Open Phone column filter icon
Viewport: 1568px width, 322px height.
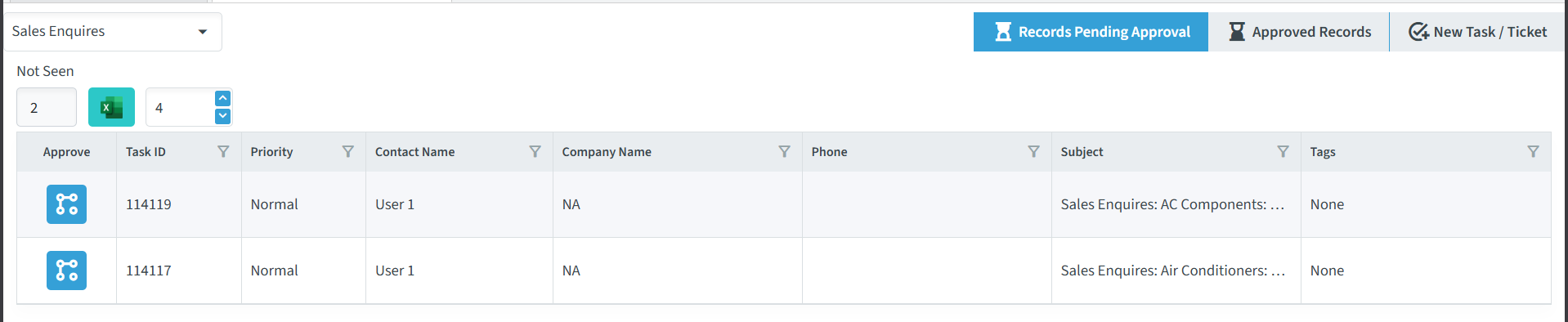click(1034, 151)
